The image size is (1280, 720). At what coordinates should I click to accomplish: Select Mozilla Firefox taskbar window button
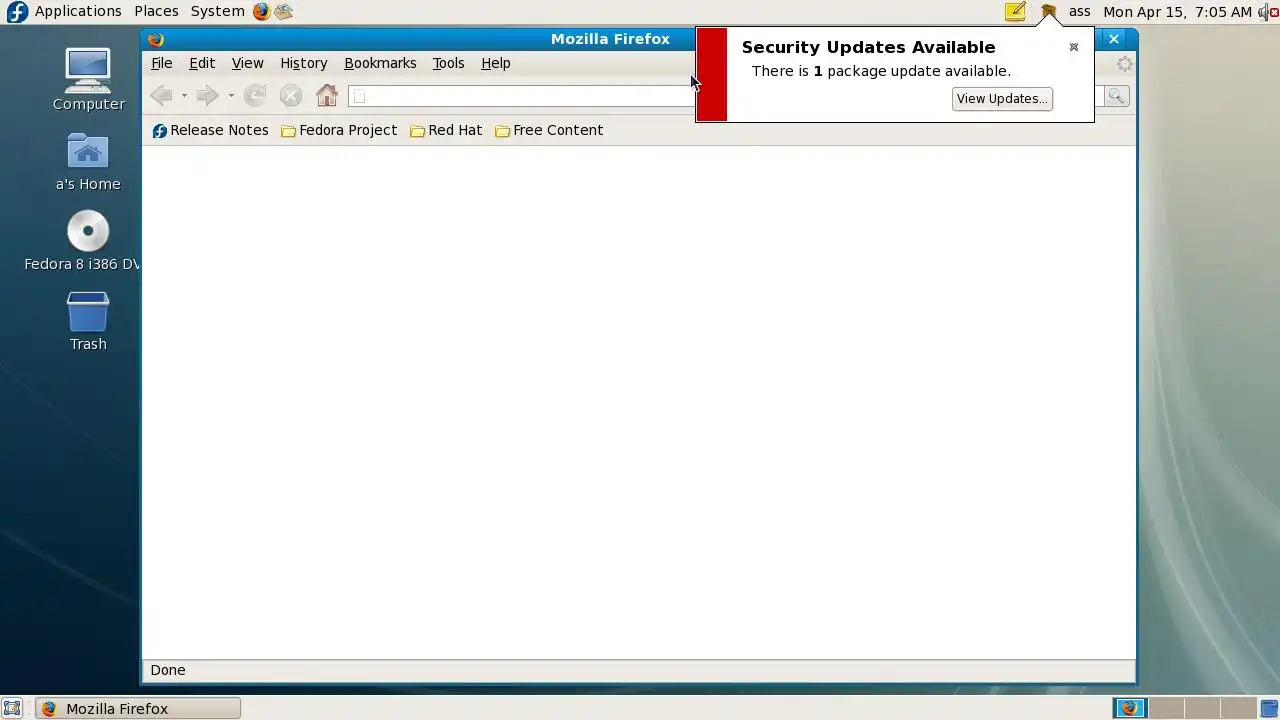point(138,708)
